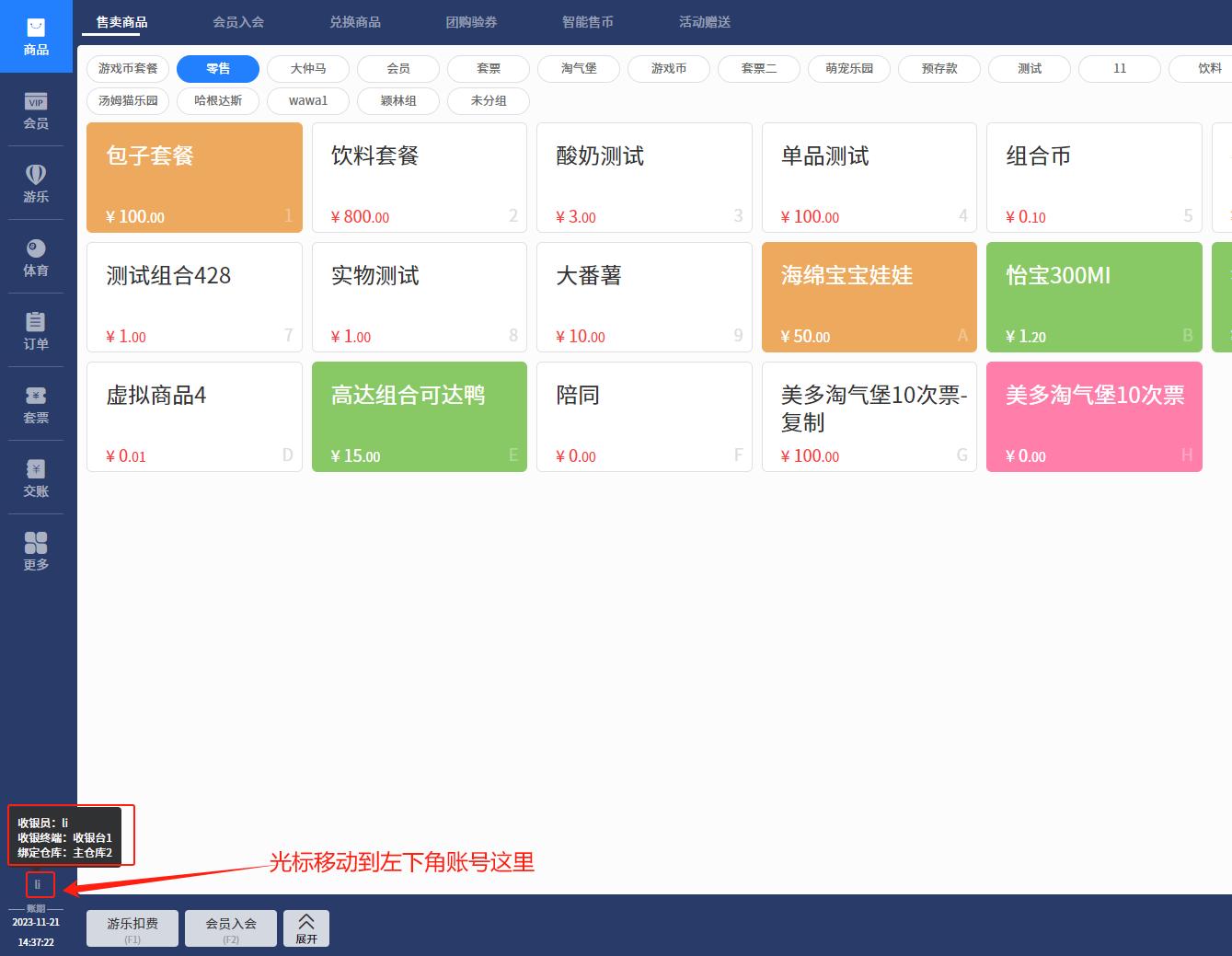The height and width of the screenshot is (956, 1232).
Task: Switch to the 团购验券 tab
Action: point(471,22)
